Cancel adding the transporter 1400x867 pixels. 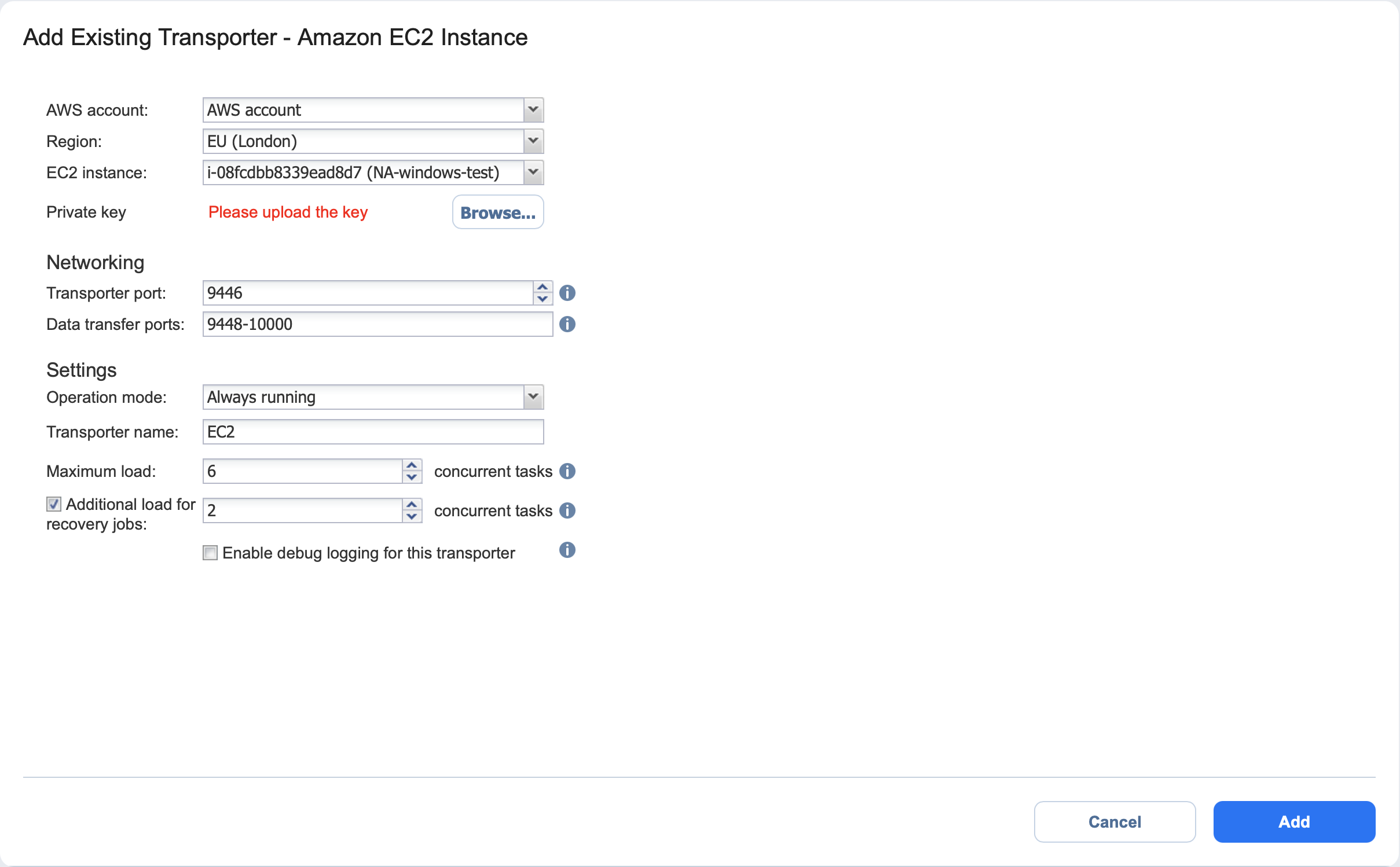coord(1114,821)
